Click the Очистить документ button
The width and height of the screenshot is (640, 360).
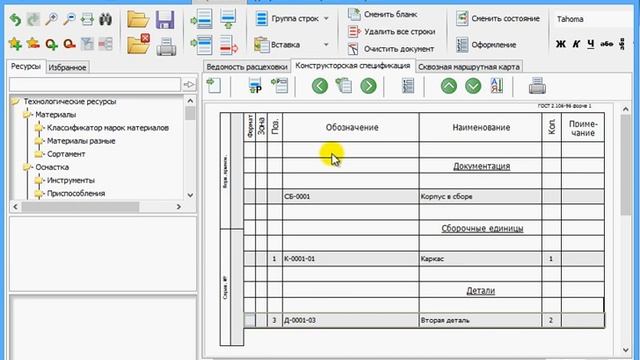[391, 49]
